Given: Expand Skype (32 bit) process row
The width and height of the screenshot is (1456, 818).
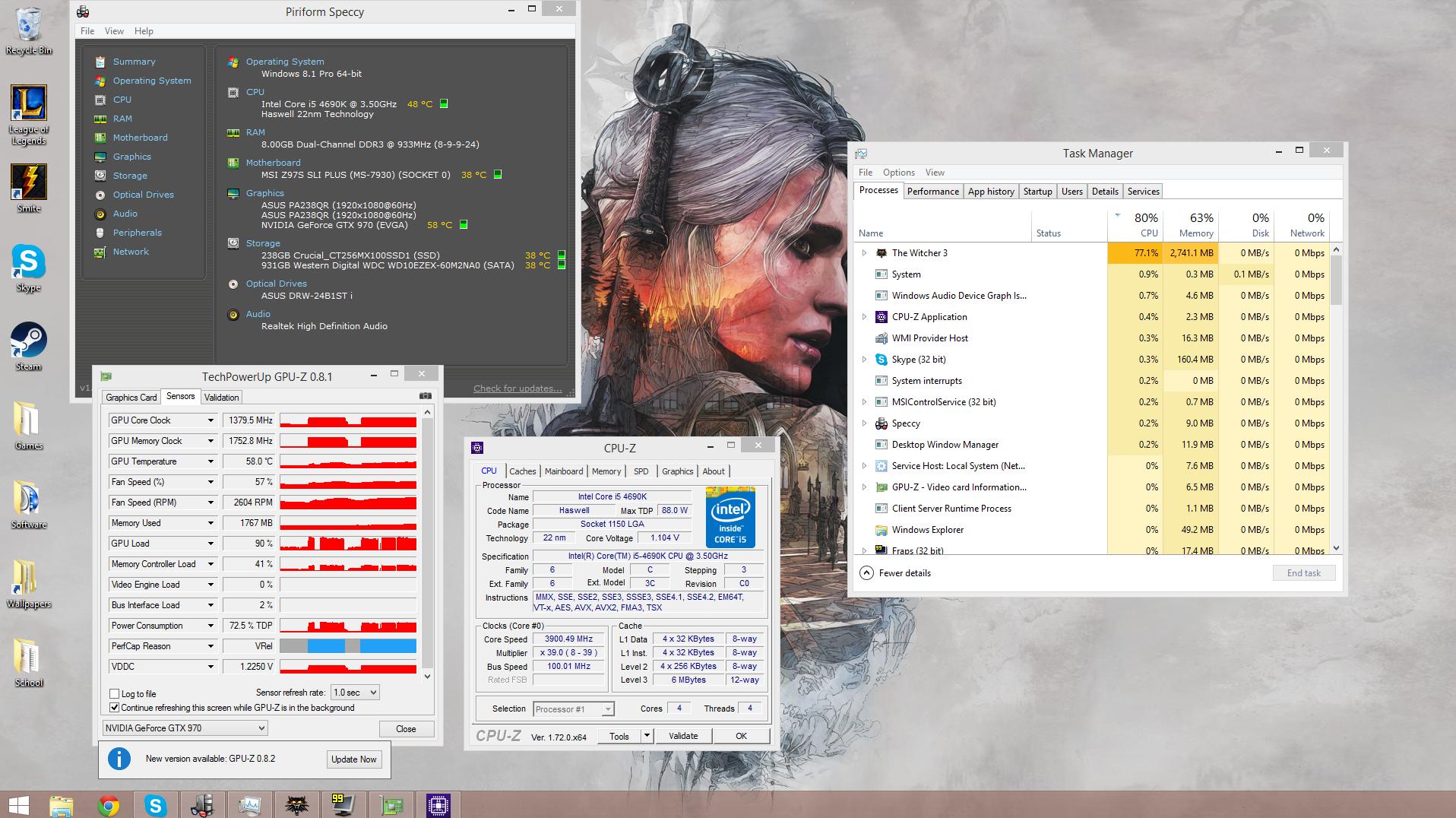Looking at the screenshot, I should (864, 360).
